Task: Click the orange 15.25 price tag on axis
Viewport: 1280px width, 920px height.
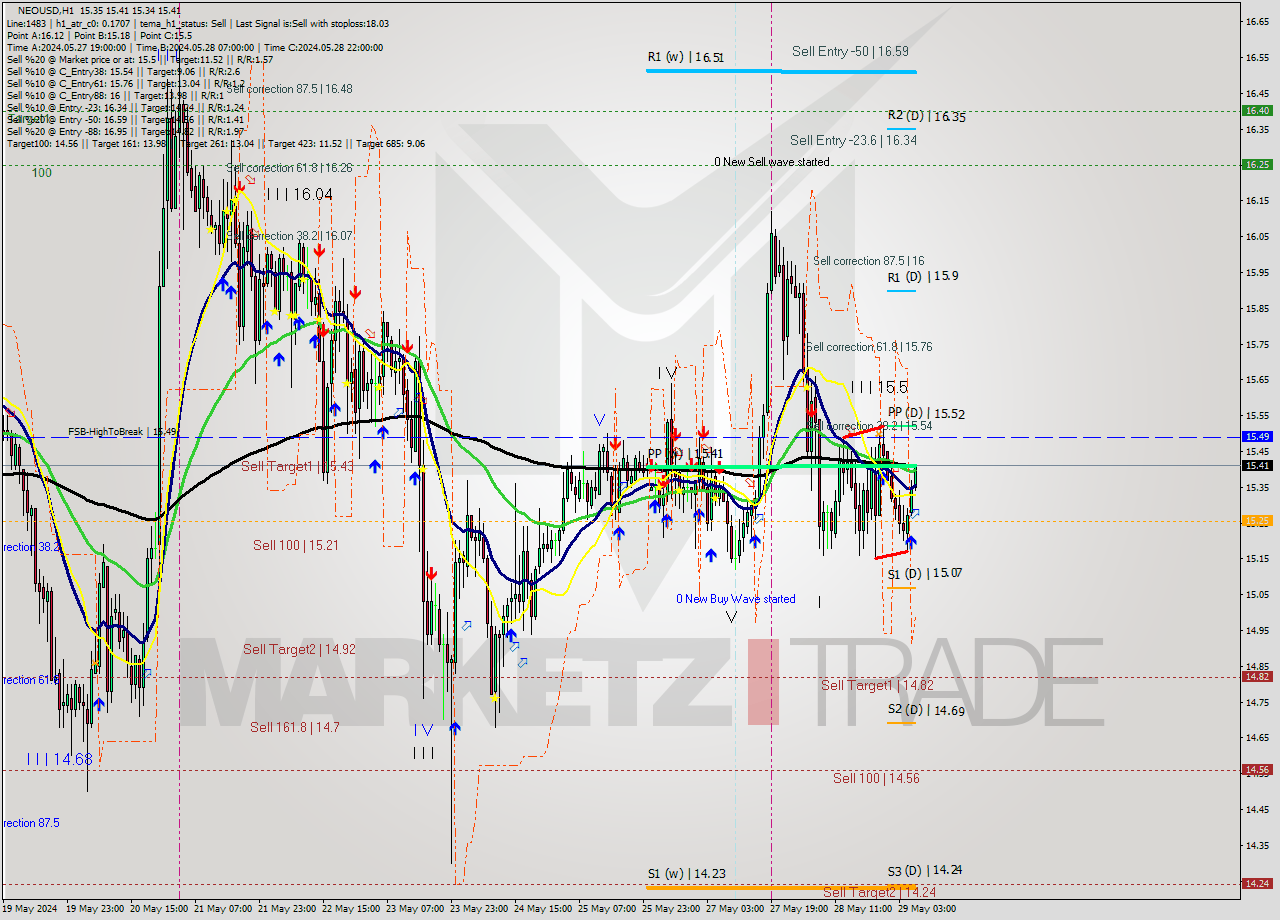Action: [1257, 521]
